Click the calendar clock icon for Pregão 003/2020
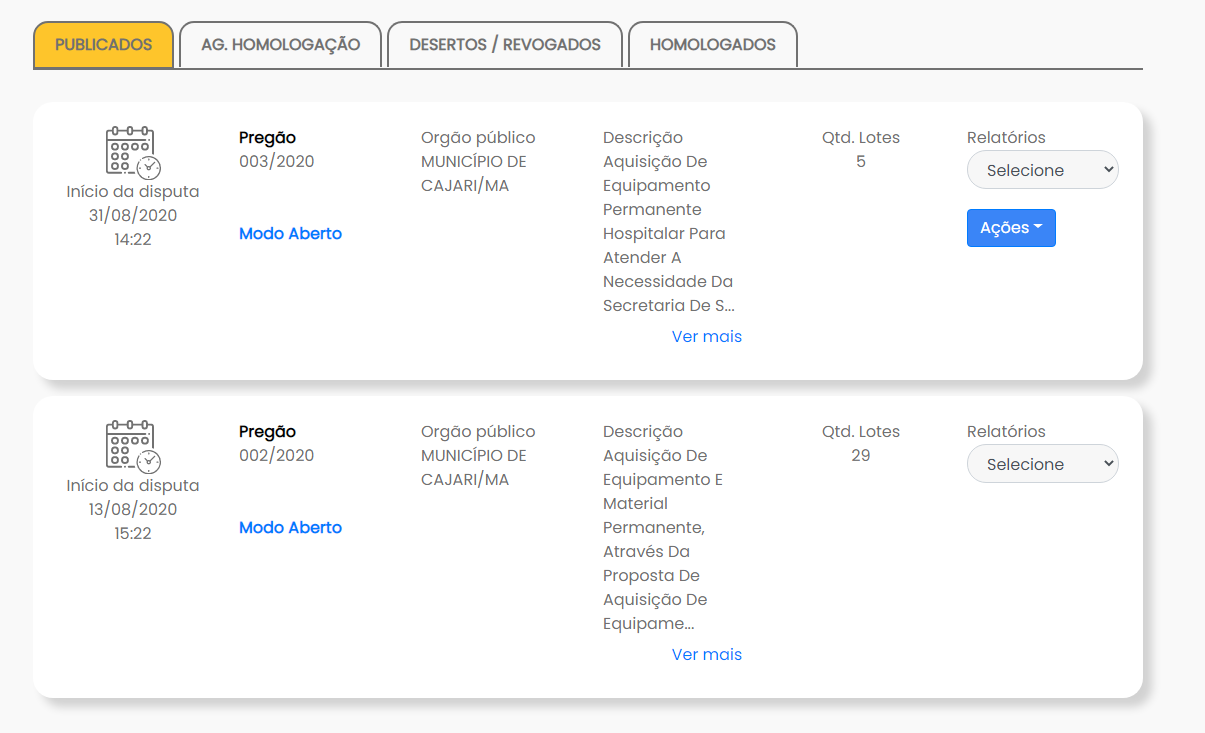 tap(133, 152)
